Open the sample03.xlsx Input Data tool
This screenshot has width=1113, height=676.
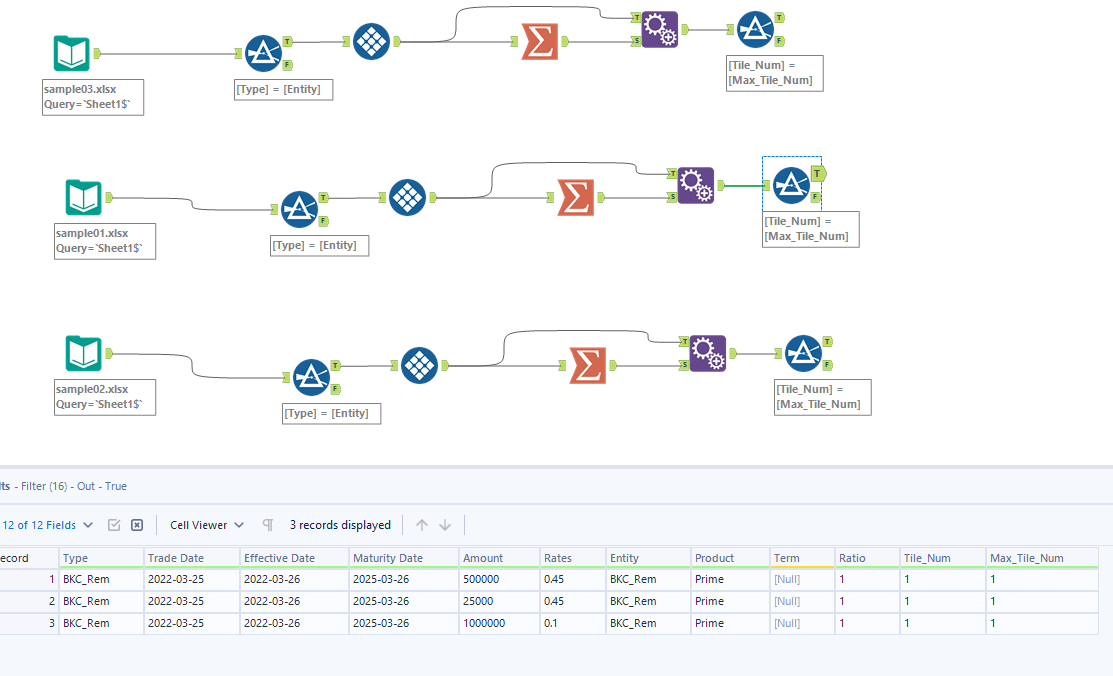click(70, 52)
